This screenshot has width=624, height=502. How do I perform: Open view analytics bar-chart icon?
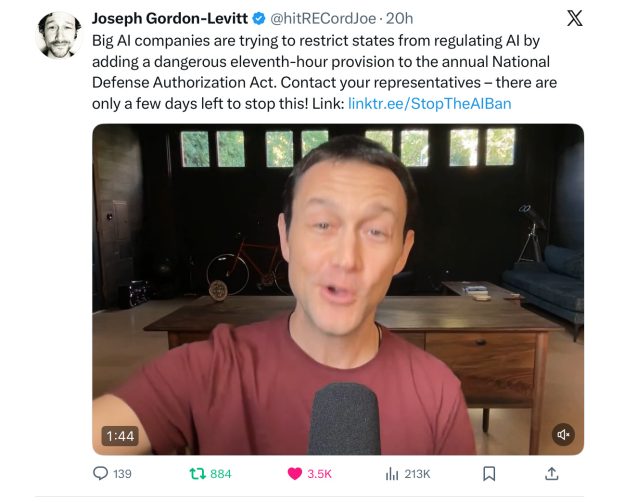(x=392, y=474)
